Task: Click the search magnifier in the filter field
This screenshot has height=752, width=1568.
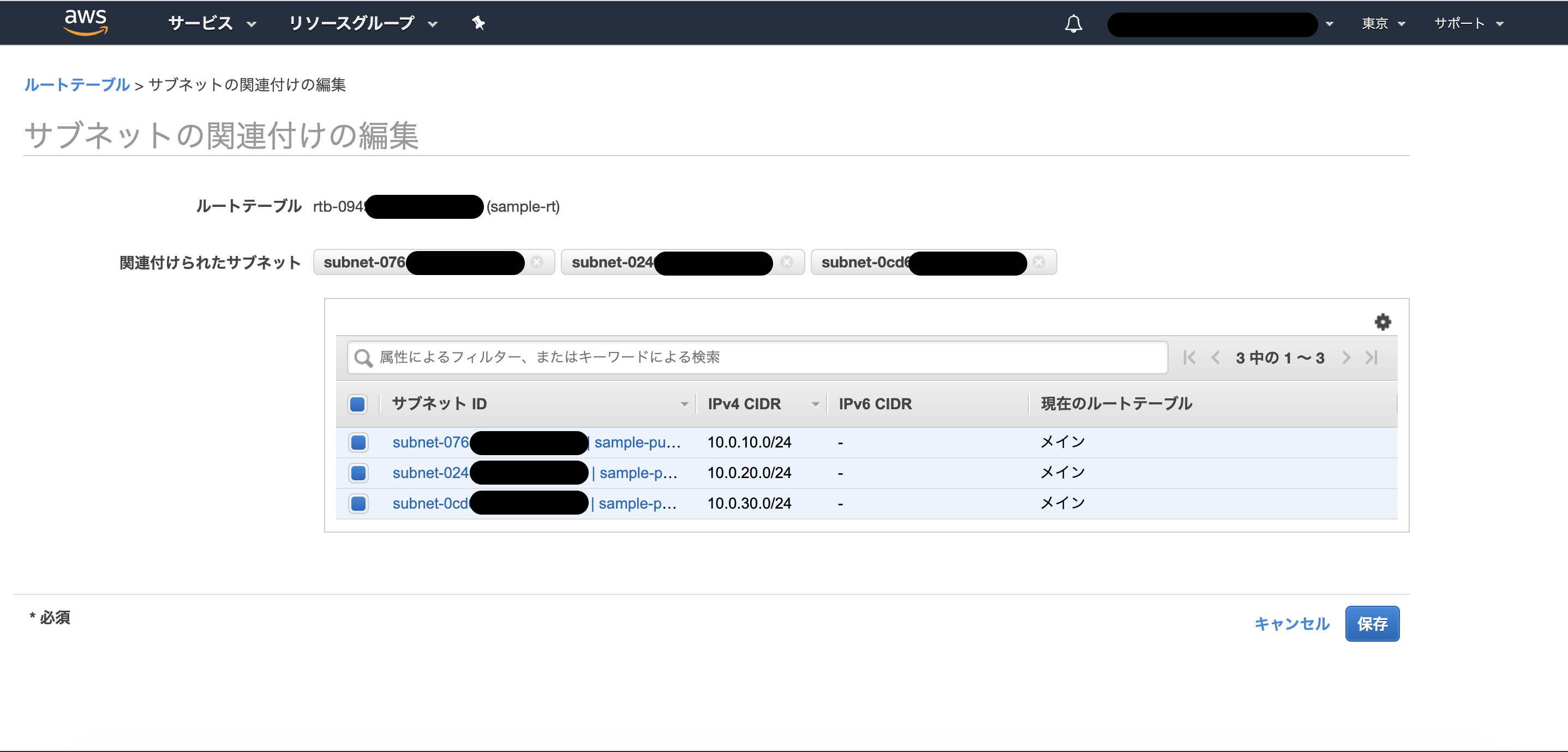Action: pos(363,358)
